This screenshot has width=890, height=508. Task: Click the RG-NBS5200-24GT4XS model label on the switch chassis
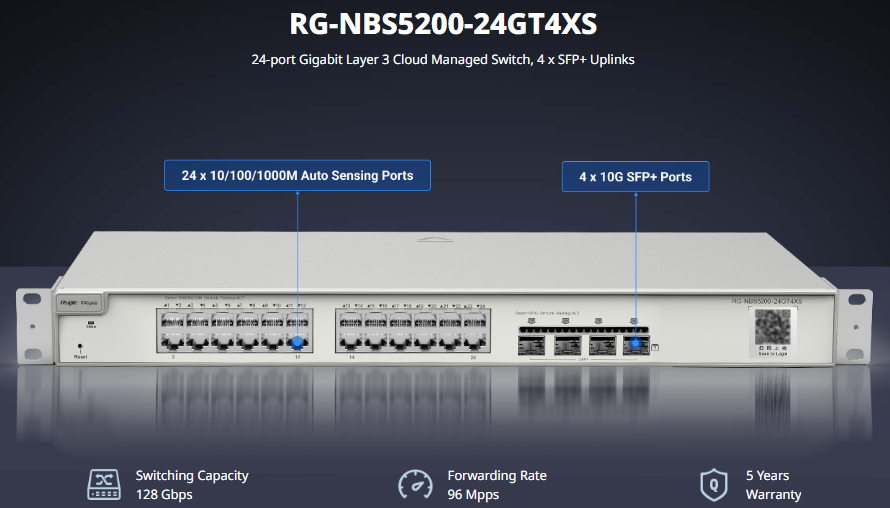click(767, 301)
